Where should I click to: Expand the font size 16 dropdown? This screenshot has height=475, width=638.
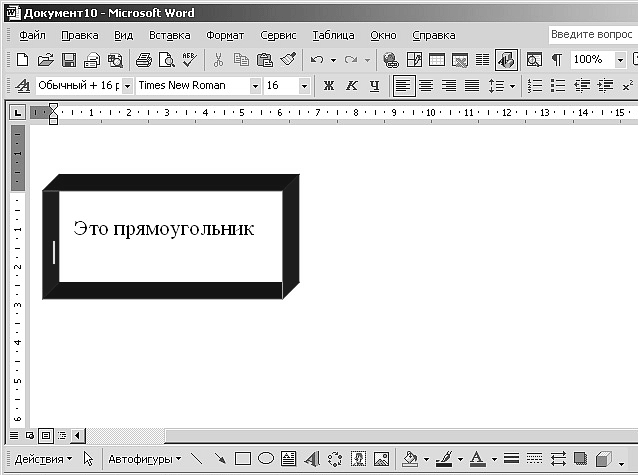tap(304, 86)
